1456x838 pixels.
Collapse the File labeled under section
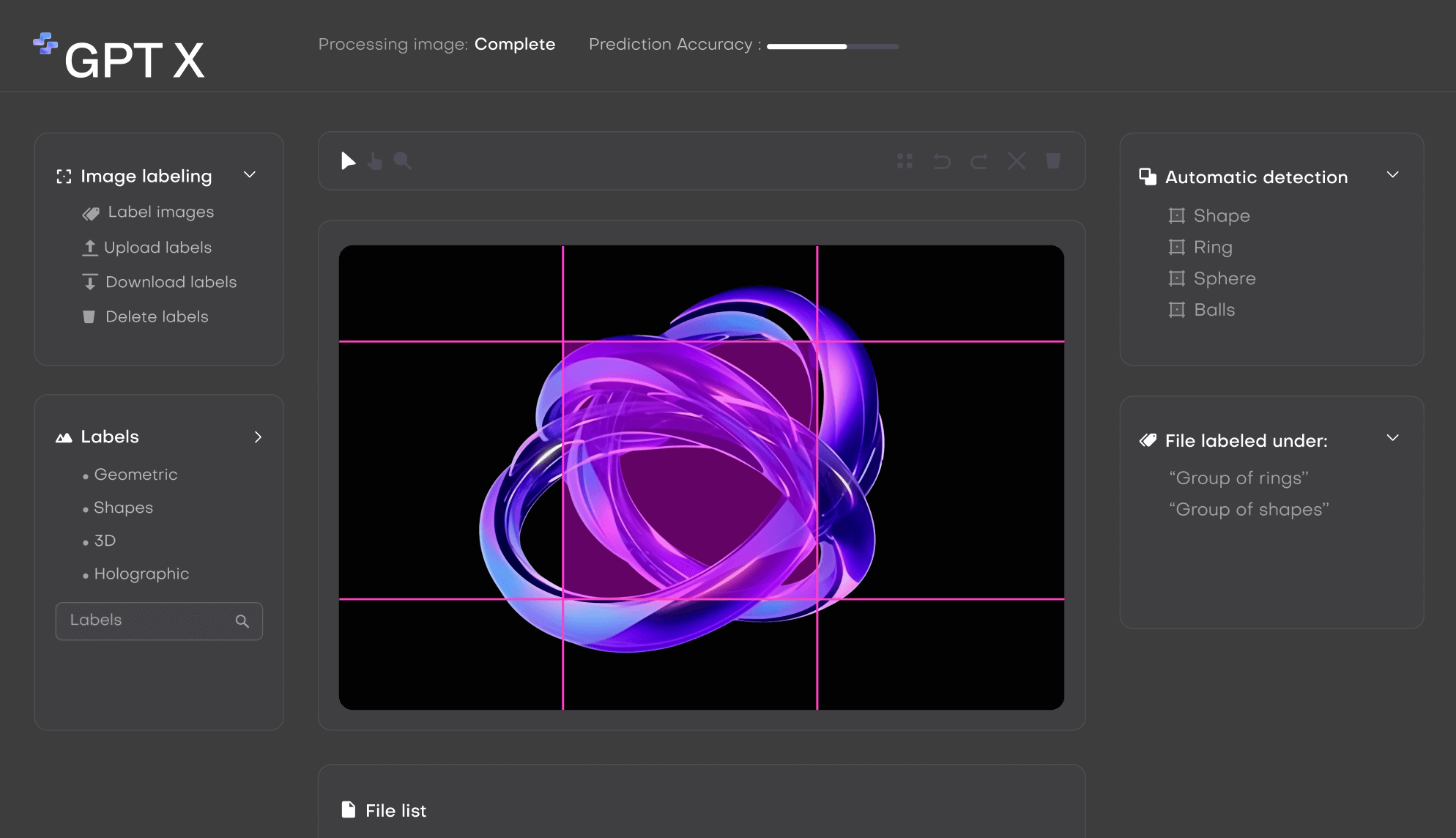[1393, 437]
